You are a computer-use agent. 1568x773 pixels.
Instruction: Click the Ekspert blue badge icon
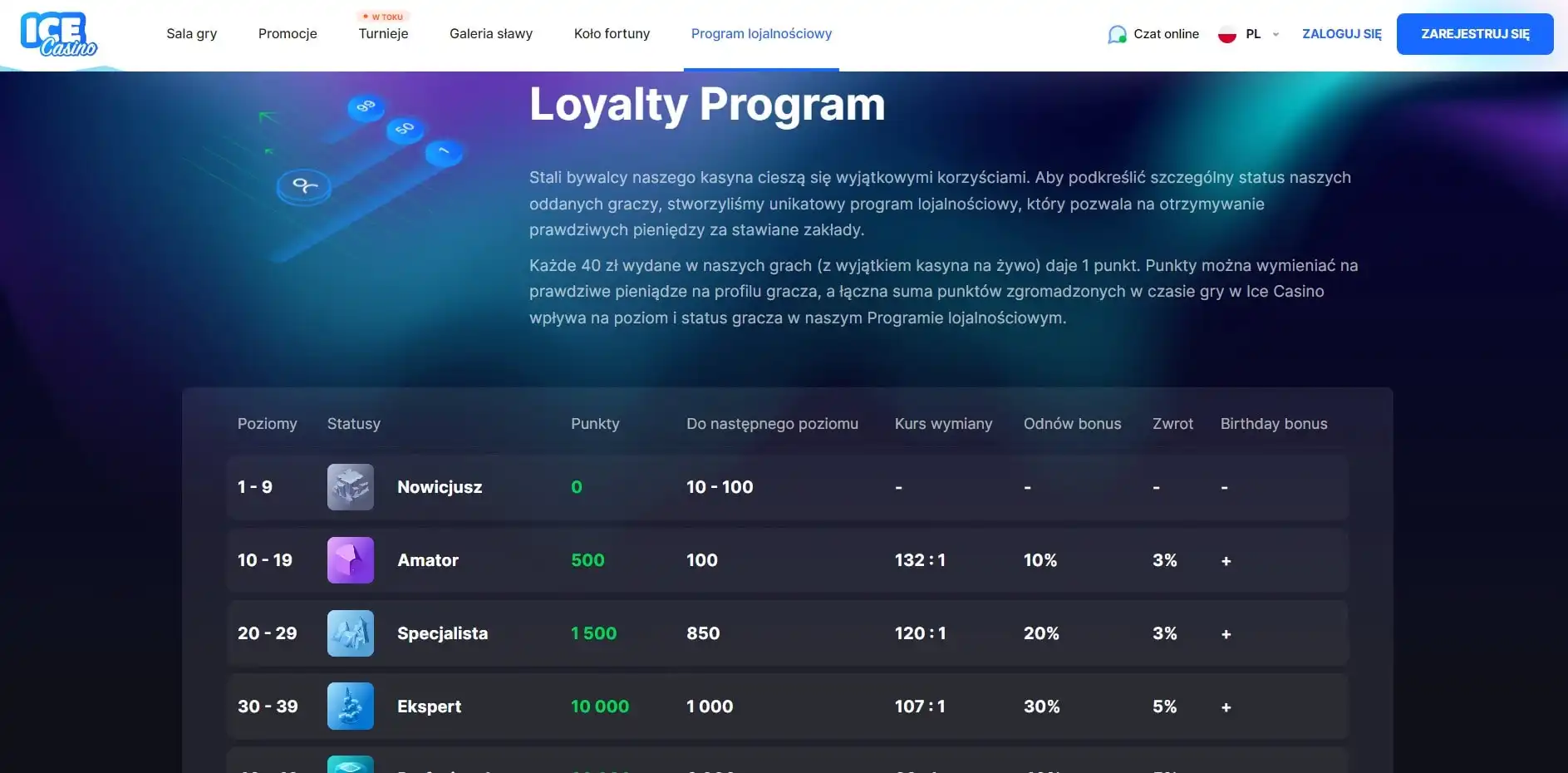click(350, 707)
